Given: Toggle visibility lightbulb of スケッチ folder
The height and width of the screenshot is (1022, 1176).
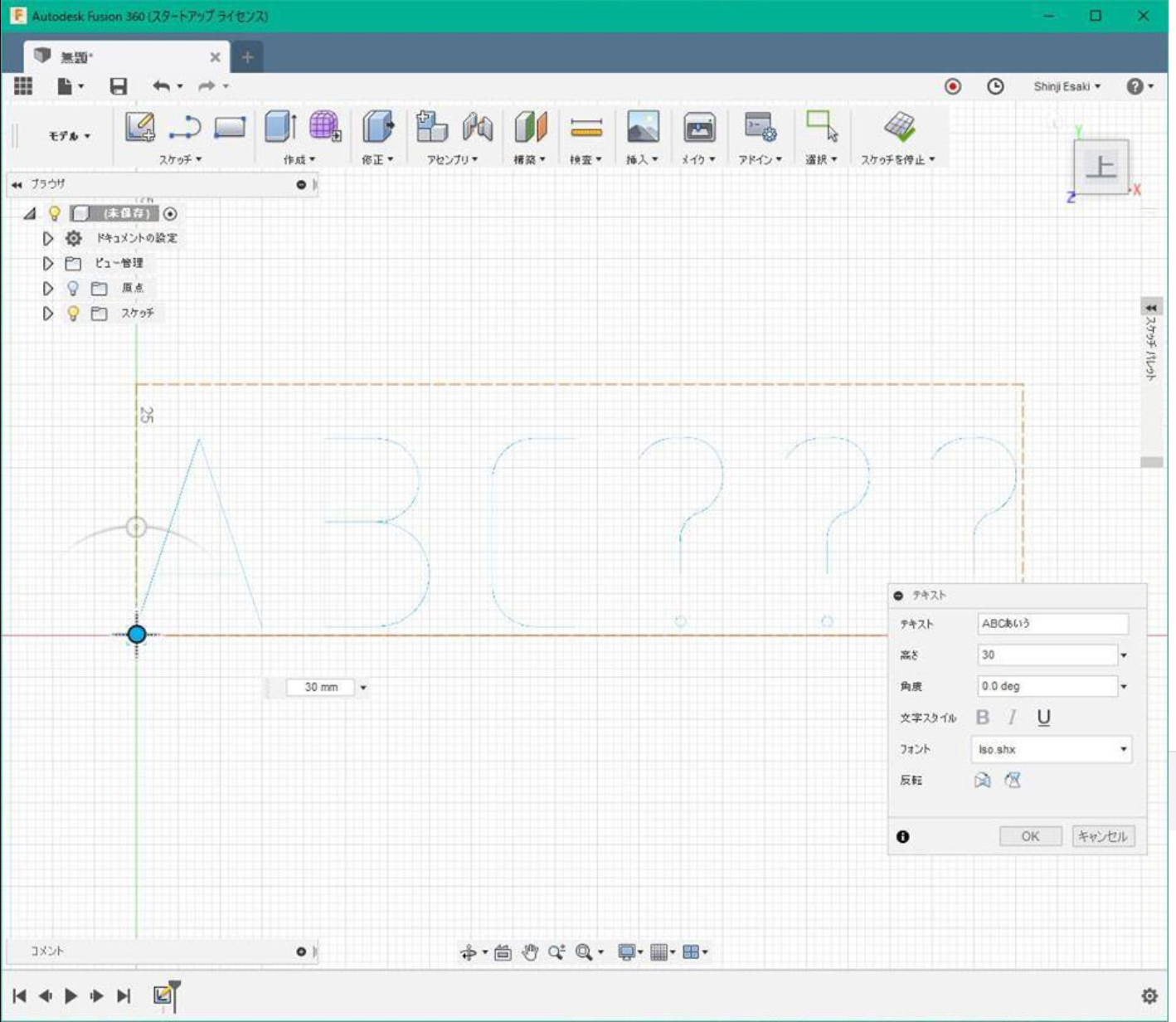Looking at the screenshot, I should tap(73, 313).
